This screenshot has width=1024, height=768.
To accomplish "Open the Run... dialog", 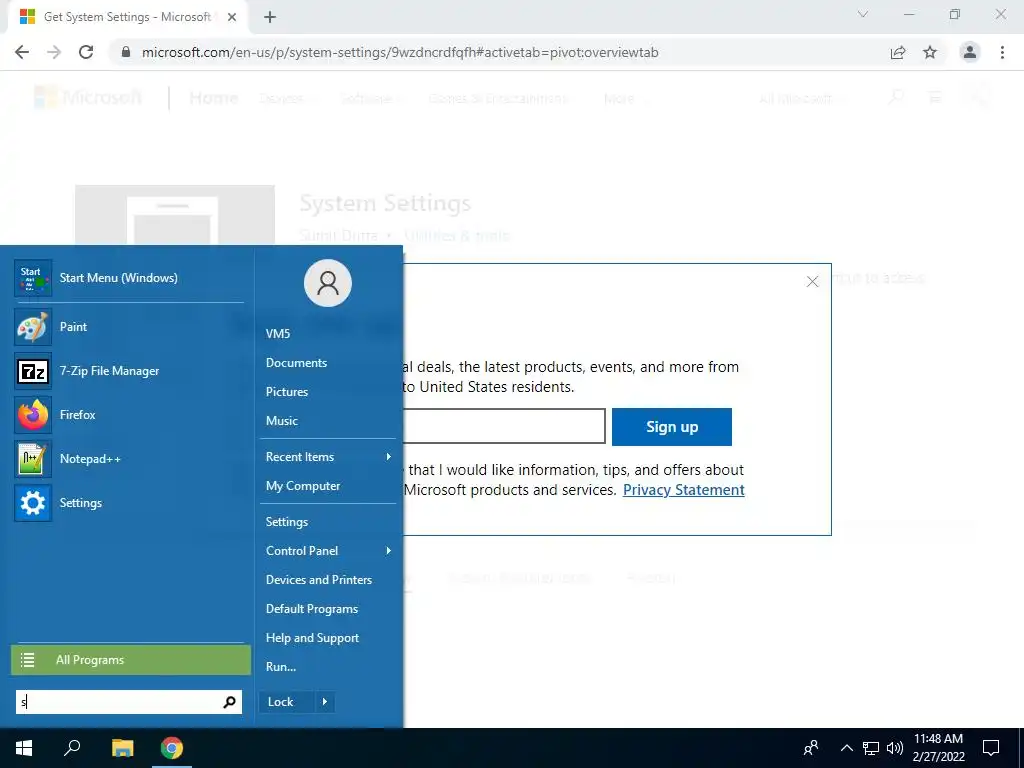I will (281, 667).
